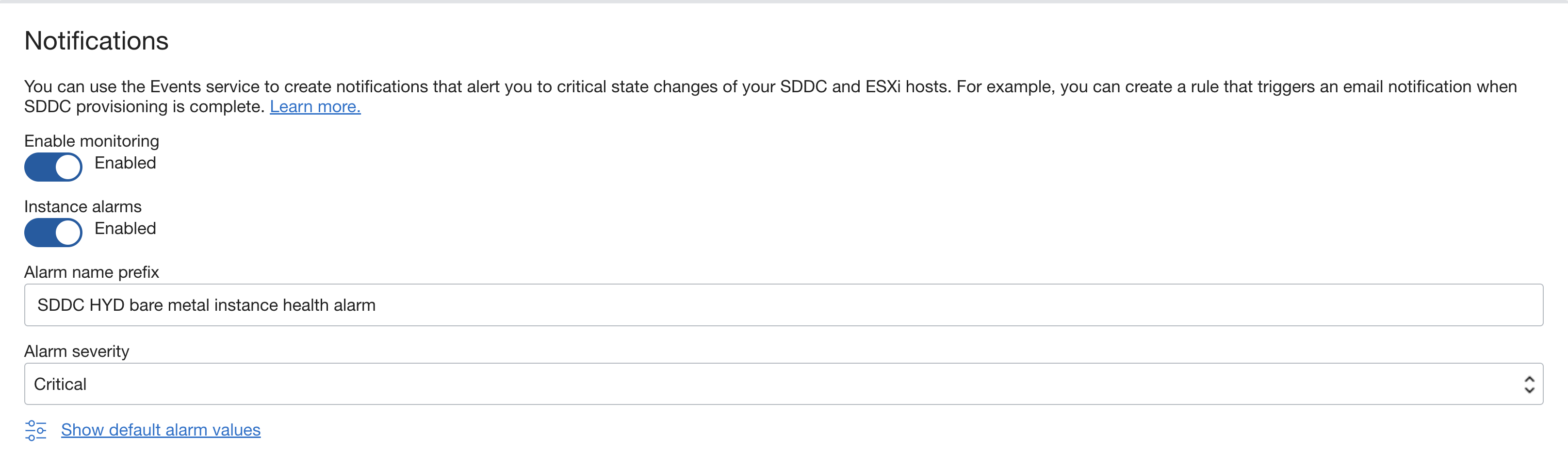Click the down chevron in the Alarm severity selector
This screenshot has height=471, width=1568.
click(1530, 389)
